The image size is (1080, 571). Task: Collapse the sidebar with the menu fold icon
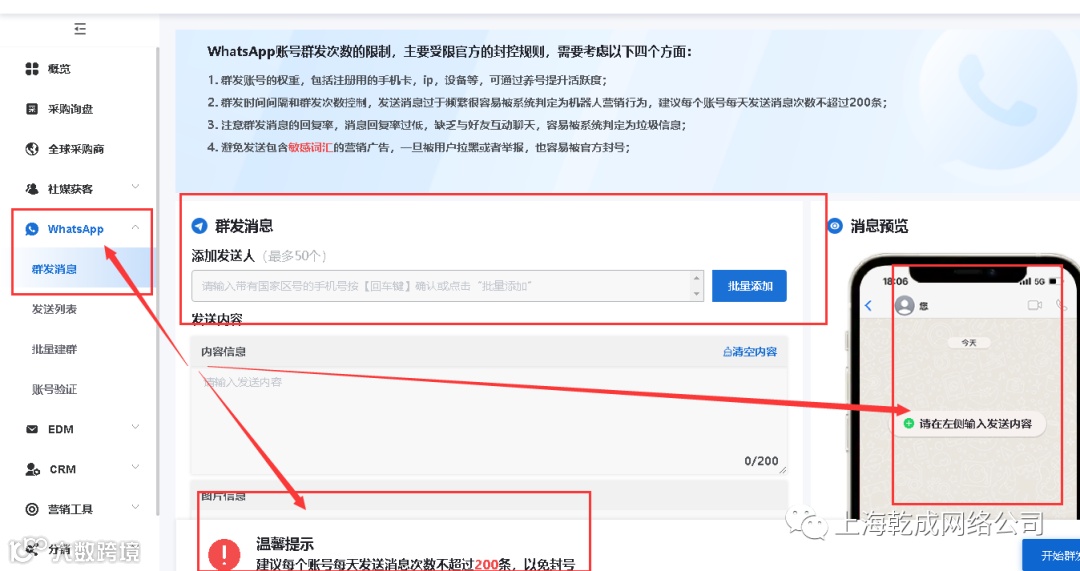click(81, 29)
